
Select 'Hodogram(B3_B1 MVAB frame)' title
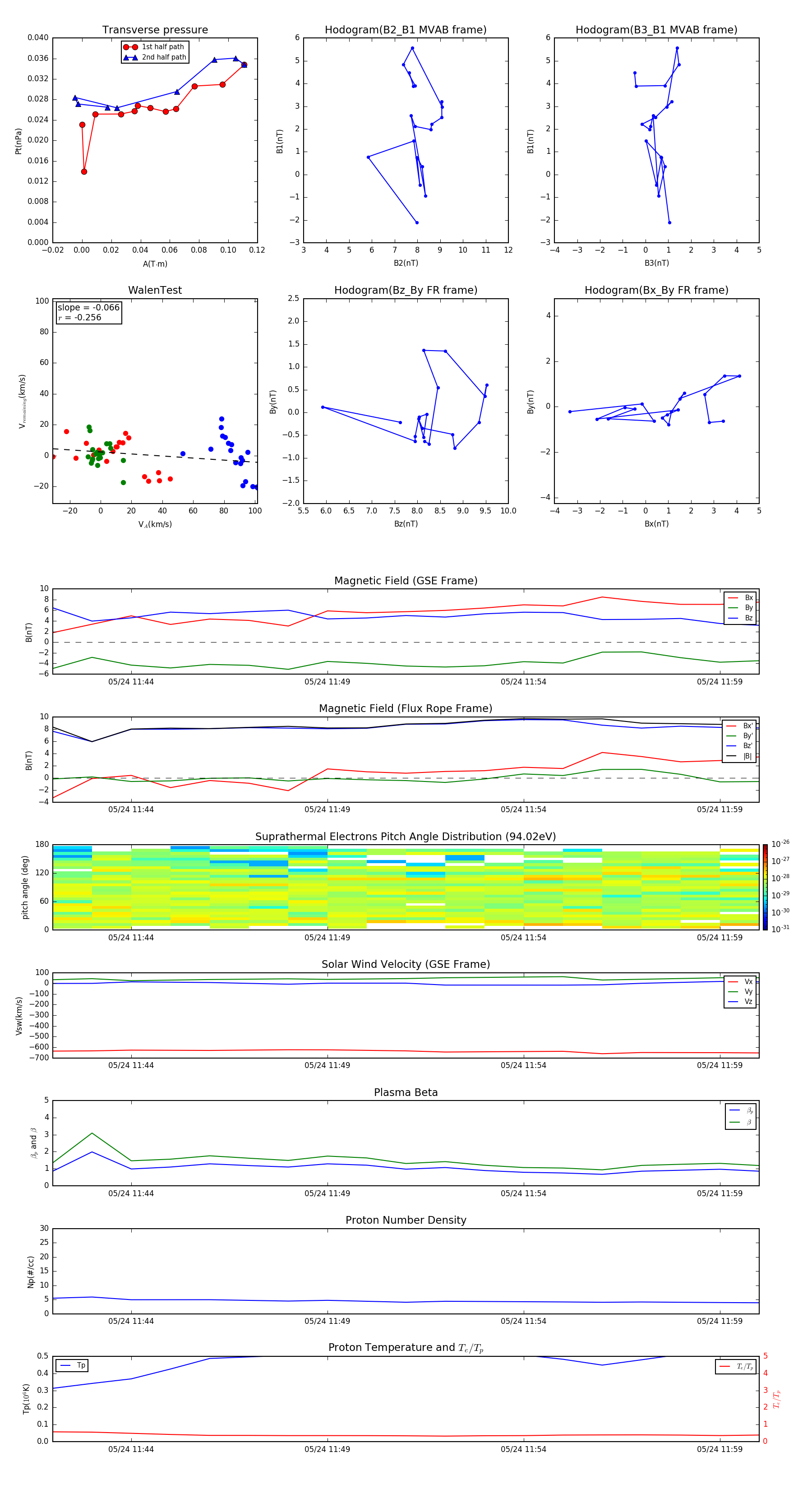(x=656, y=30)
